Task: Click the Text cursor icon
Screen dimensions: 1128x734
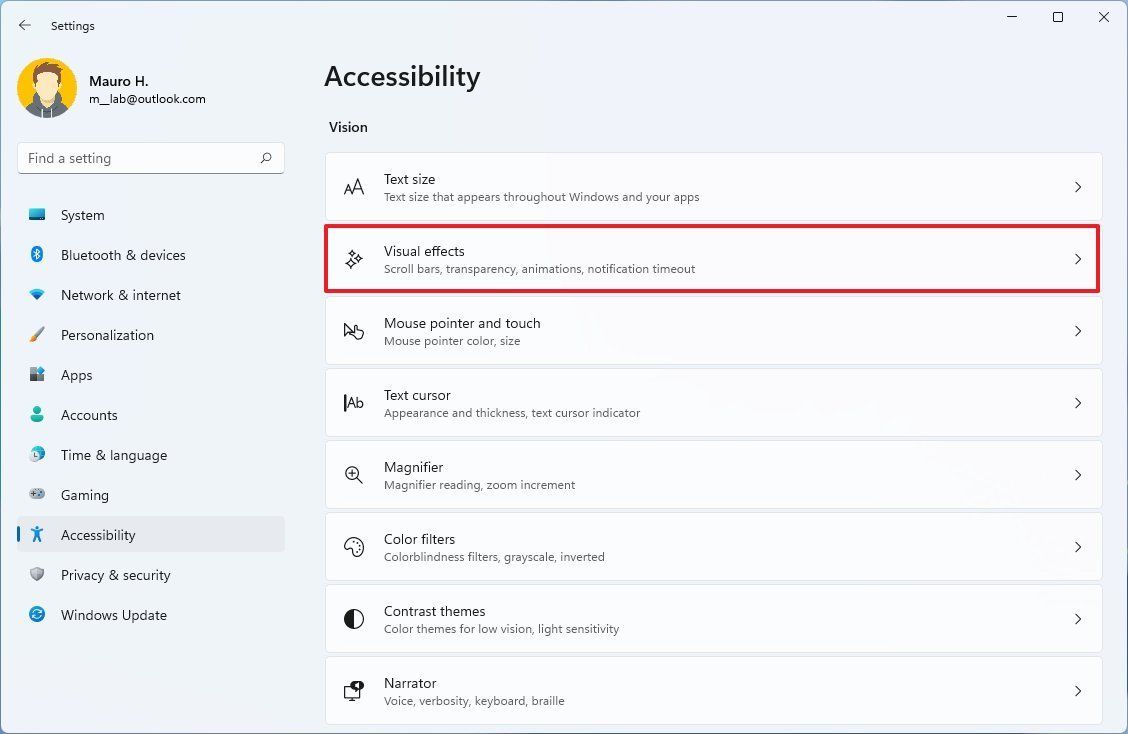Action: 354,403
